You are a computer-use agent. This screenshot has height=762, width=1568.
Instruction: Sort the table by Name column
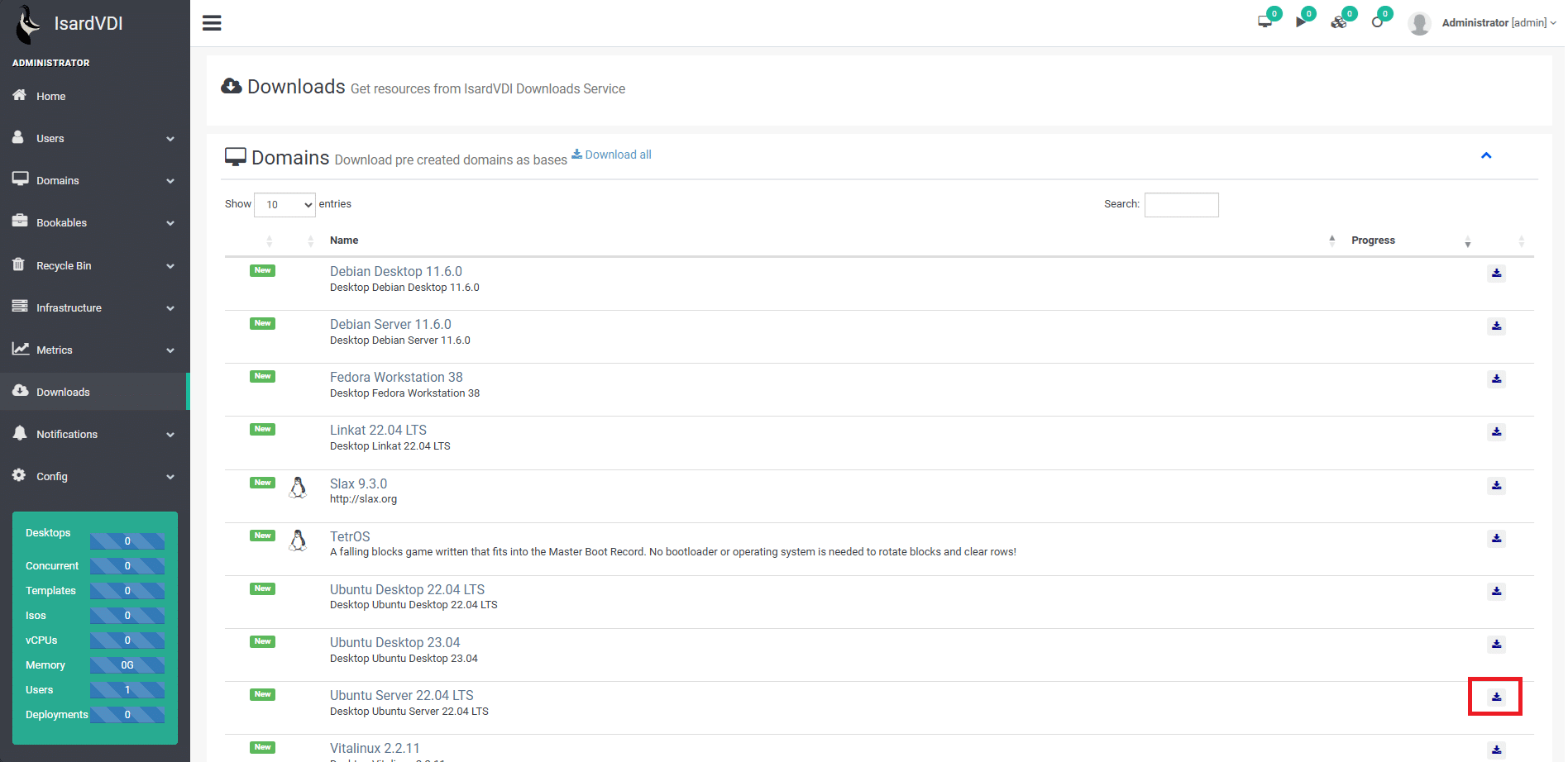pyautogui.click(x=344, y=241)
